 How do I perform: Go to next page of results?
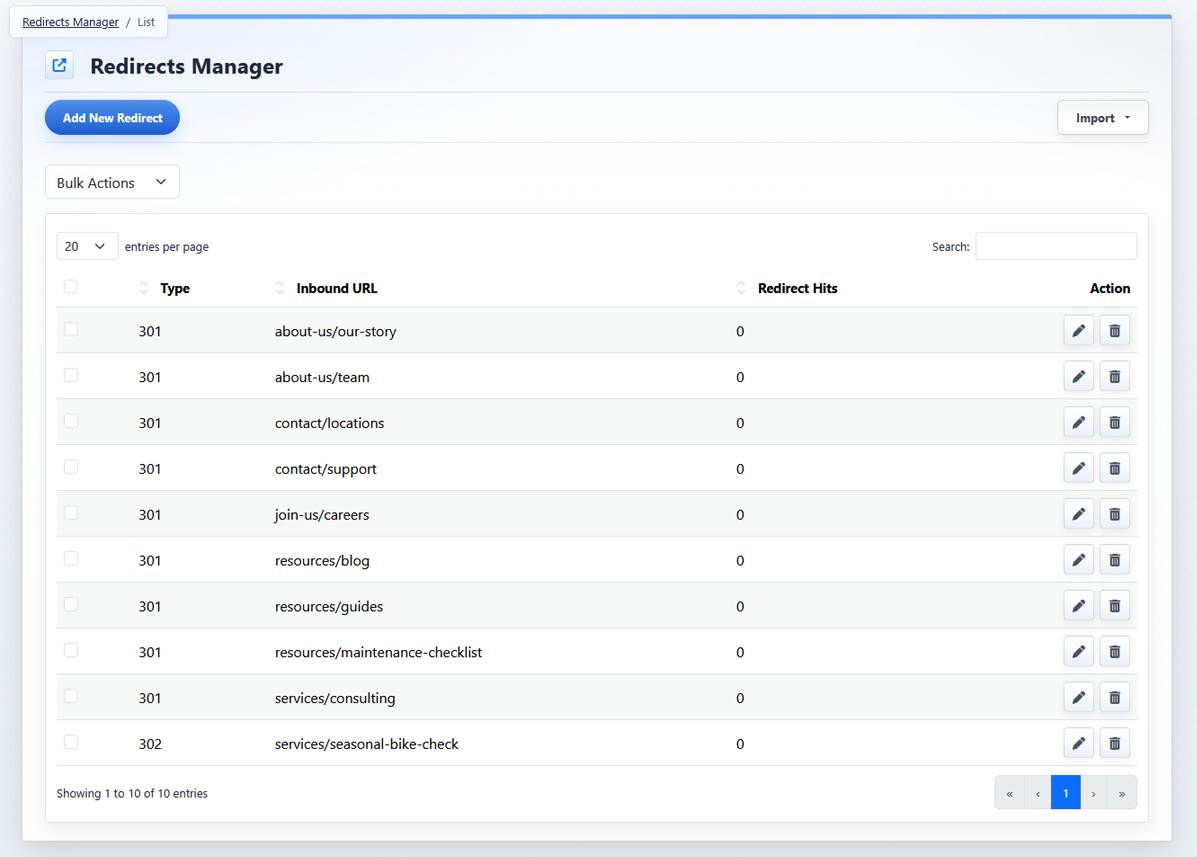[x=1094, y=793]
